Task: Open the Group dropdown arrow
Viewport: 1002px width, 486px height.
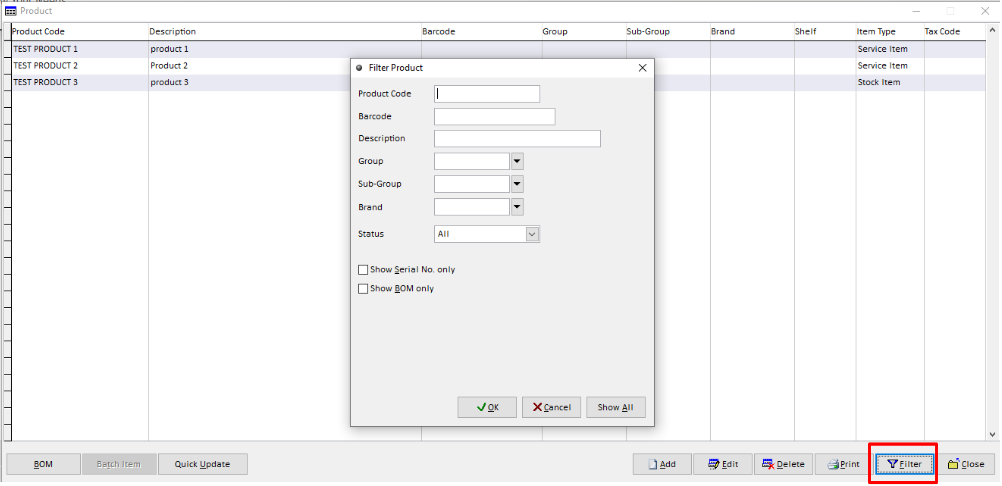Action: pyautogui.click(x=518, y=161)
